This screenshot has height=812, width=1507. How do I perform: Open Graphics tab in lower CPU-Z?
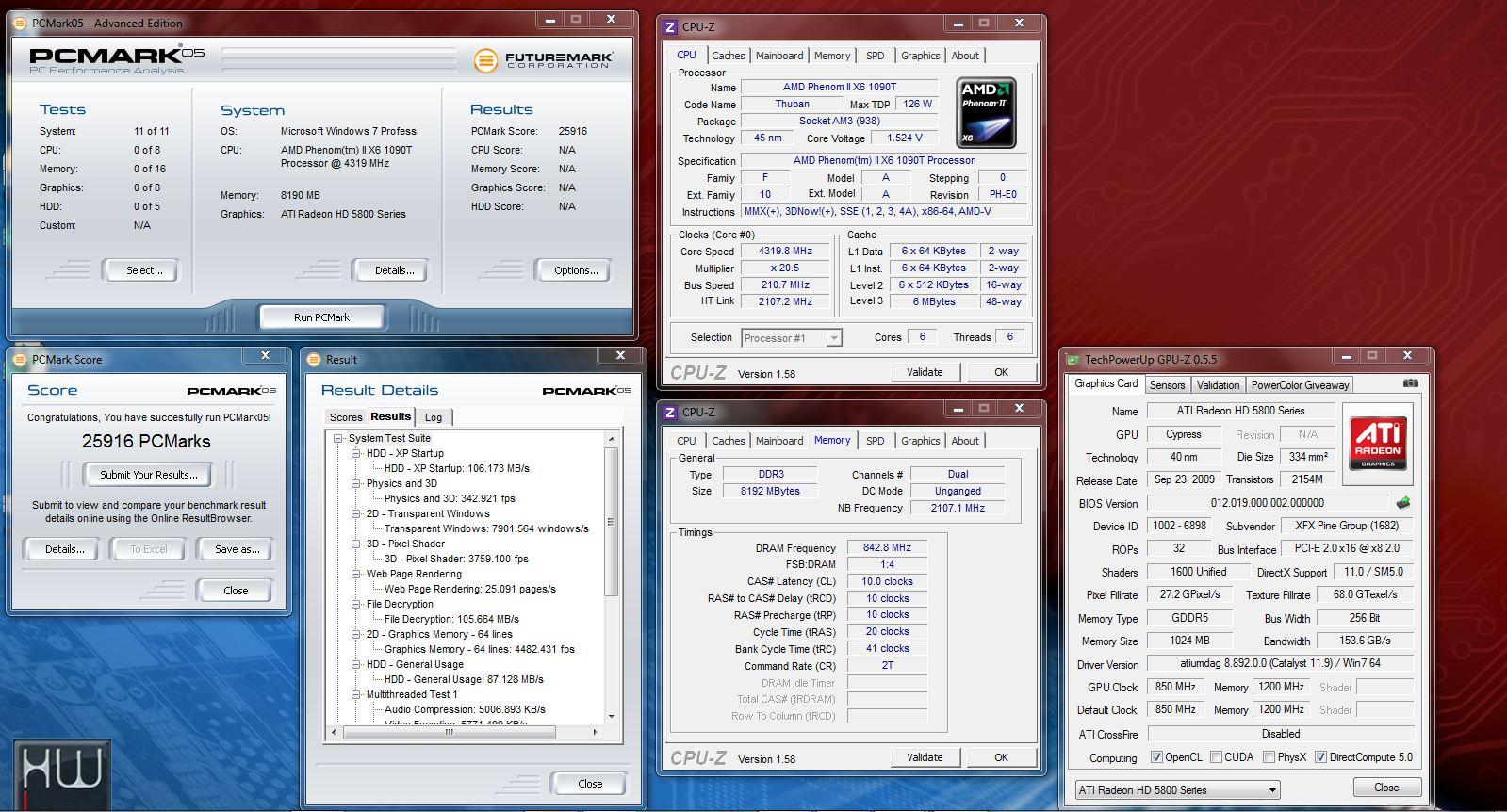coord(920,441)
